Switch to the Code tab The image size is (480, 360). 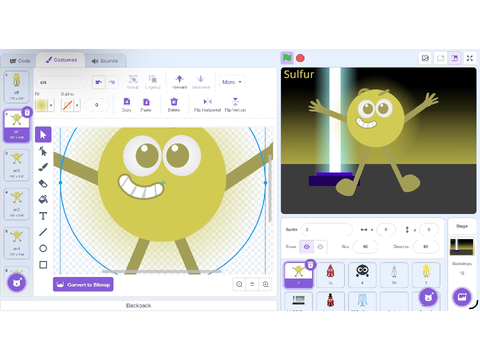coord(20,61)
